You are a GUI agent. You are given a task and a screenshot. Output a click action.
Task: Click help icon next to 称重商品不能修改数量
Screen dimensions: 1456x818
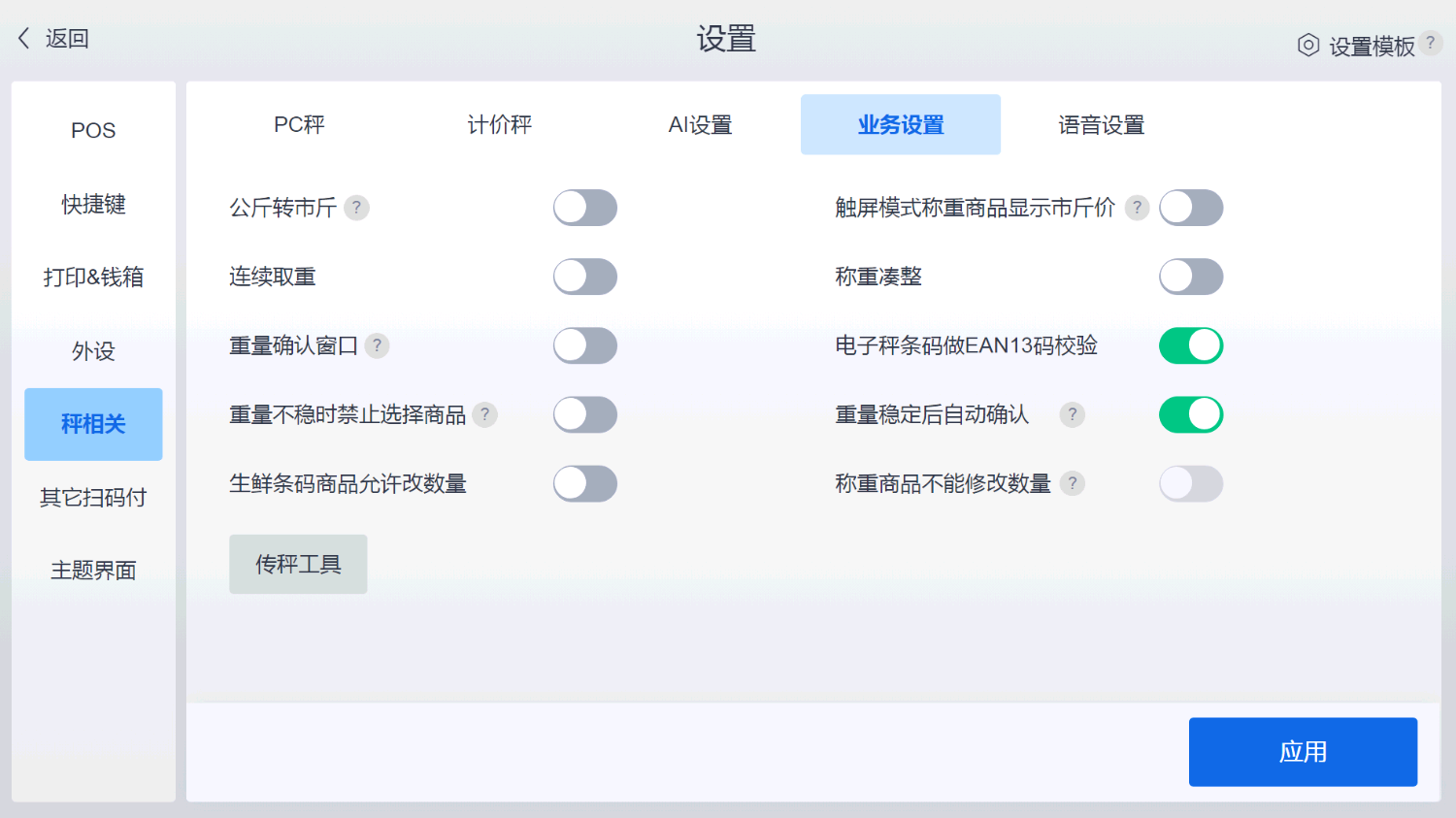1072,483
